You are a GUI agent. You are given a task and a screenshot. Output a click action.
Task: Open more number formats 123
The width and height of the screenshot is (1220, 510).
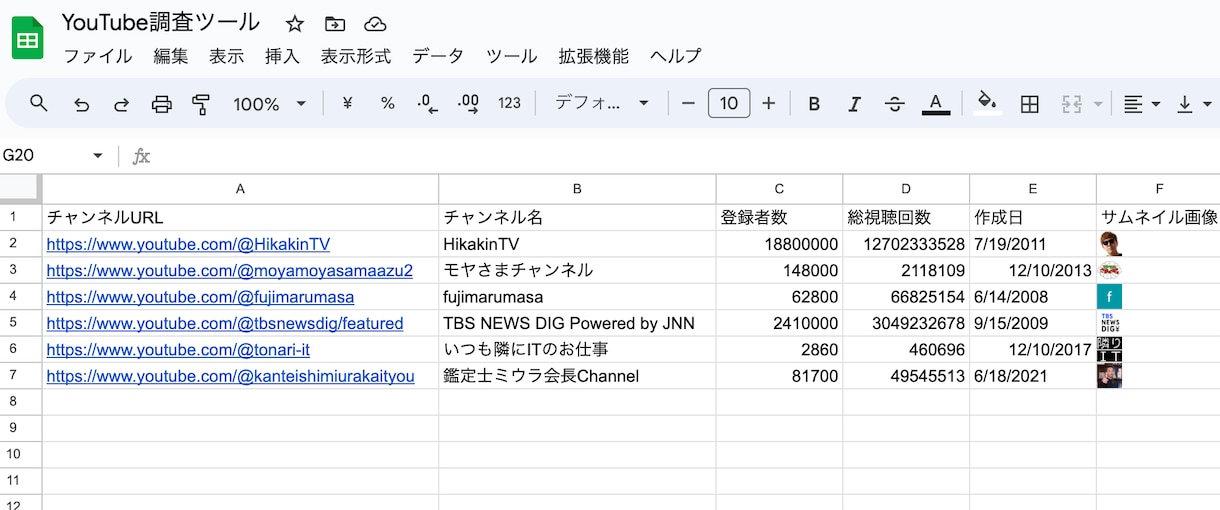510,104
